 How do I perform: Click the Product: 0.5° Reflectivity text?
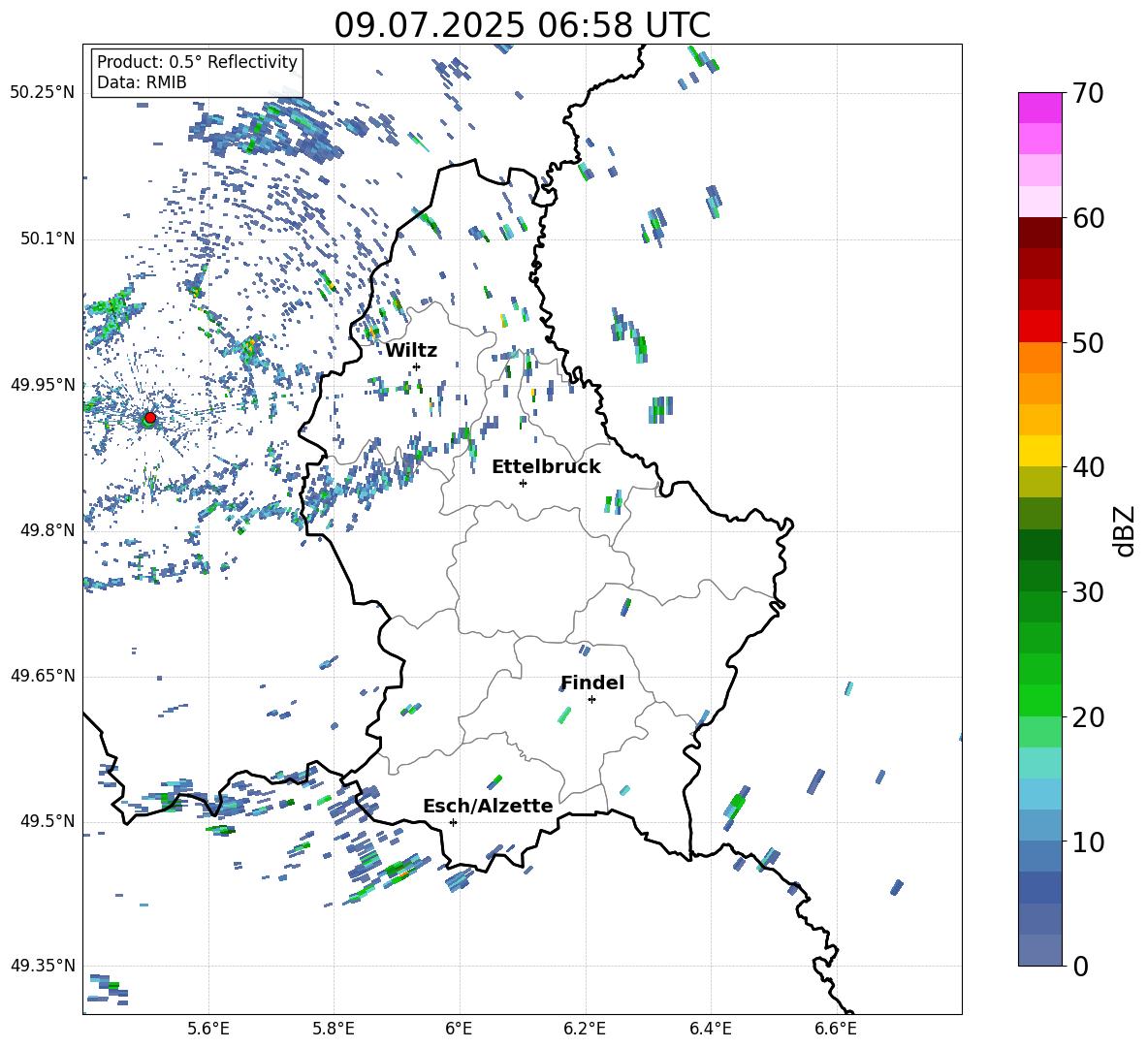click(x=197, y=62)
